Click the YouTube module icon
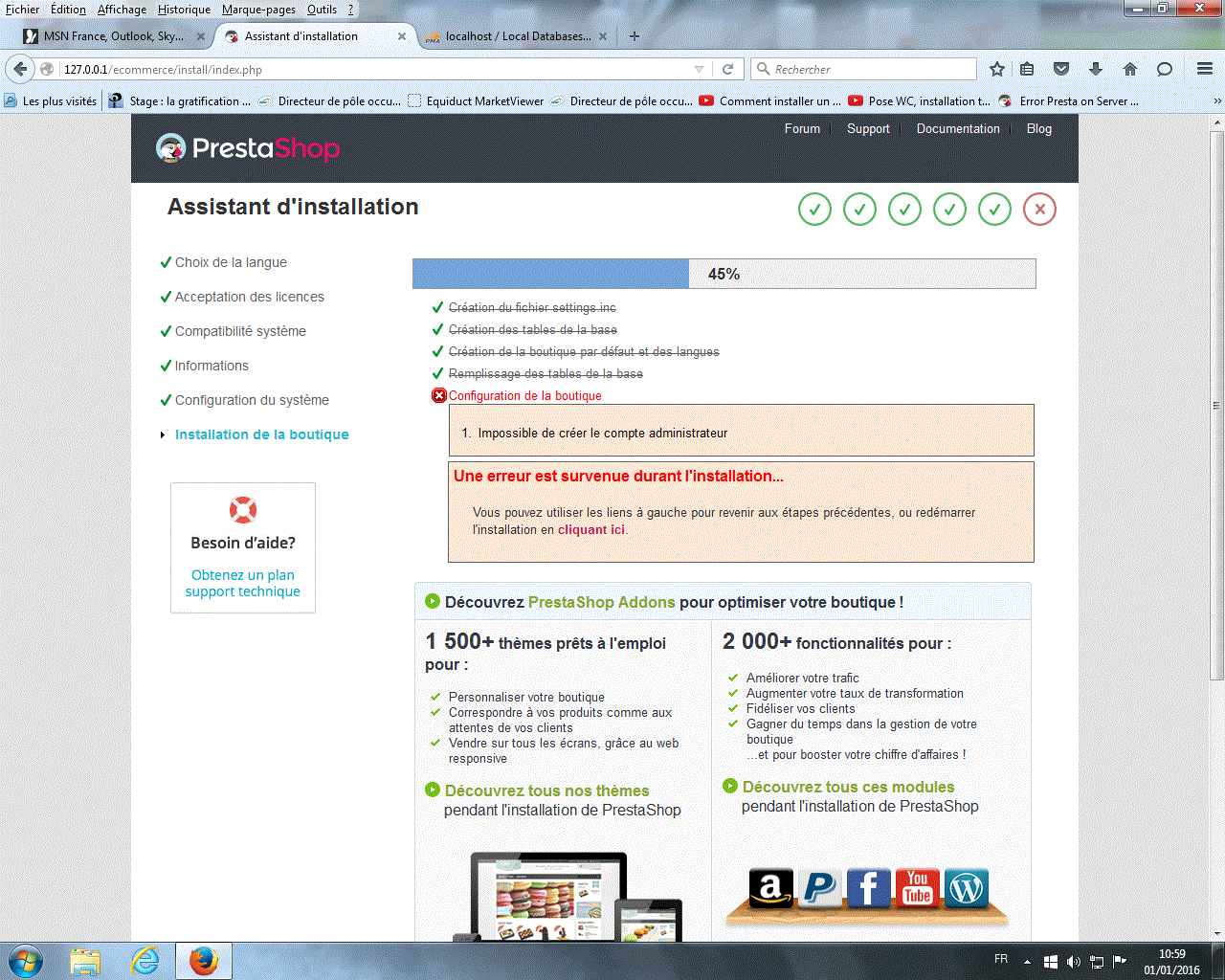 coord(918,888)
